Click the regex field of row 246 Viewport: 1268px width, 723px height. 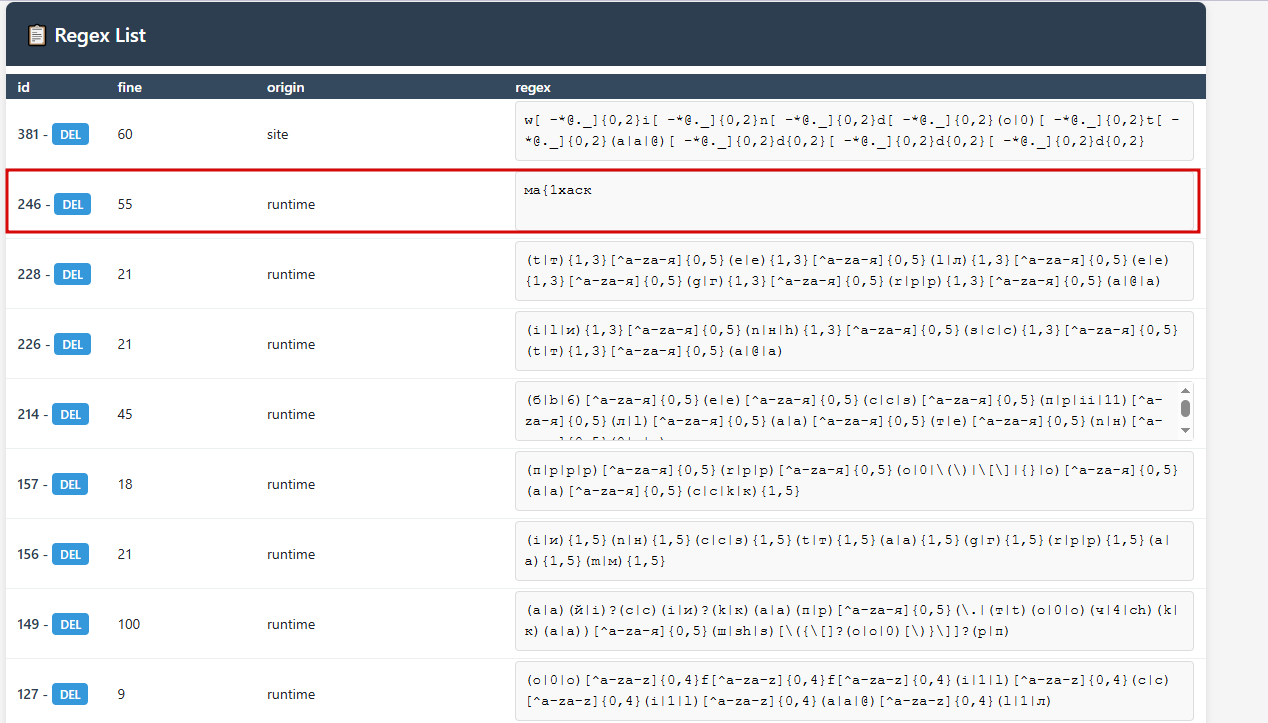854,201
